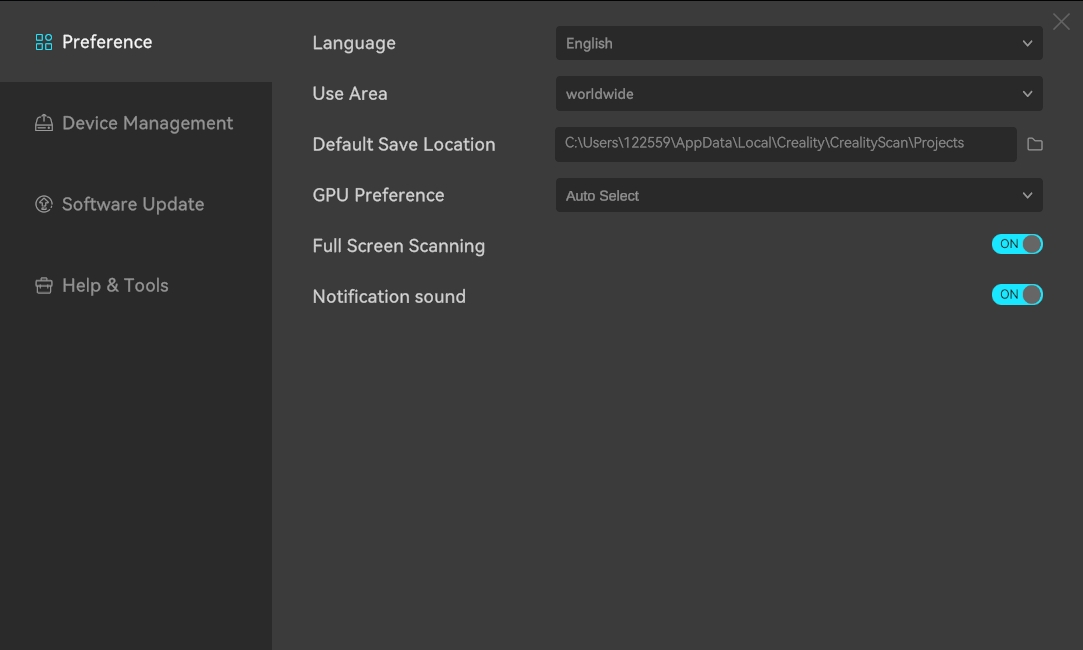The width and height of the screenshot is (1083, 650).
Task: Click the Use Area label
Action: pyautogui.click(x=349, y=93)
